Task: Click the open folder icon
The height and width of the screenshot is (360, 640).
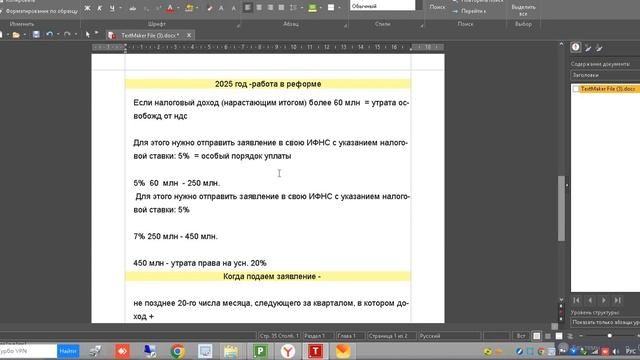Action: coord(16,35)
